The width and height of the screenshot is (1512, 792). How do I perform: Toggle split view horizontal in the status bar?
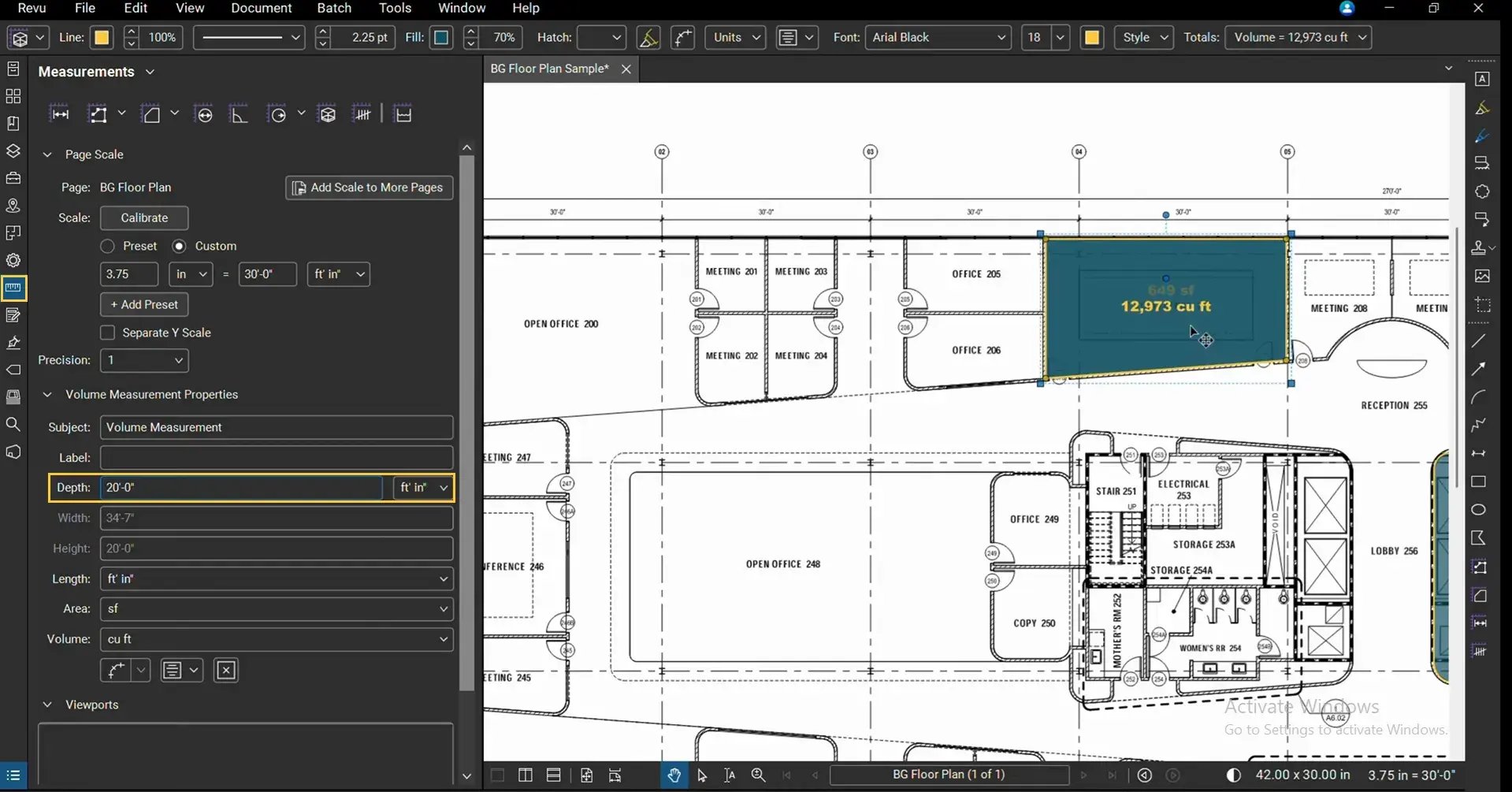(554, 775)
